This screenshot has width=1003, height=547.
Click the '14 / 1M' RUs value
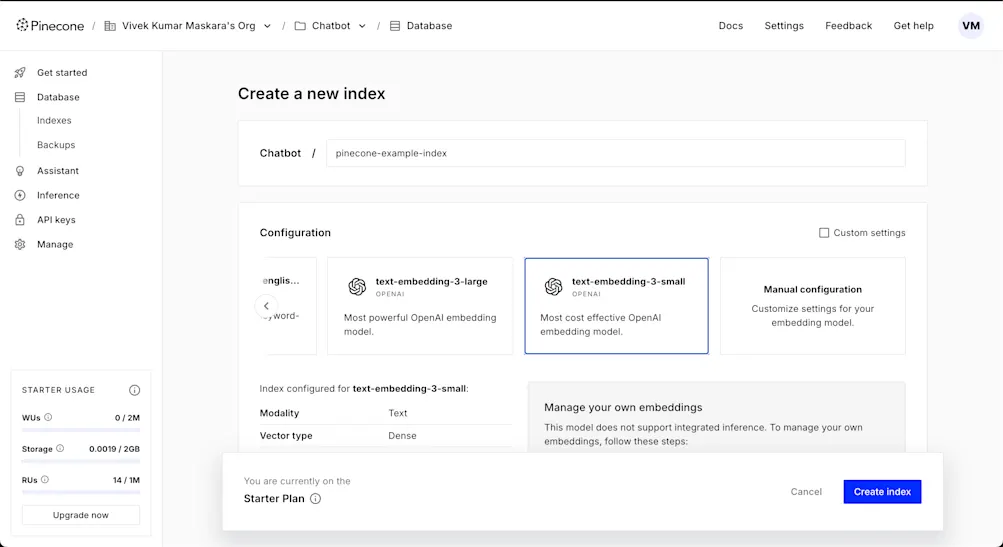coord(126,480)
